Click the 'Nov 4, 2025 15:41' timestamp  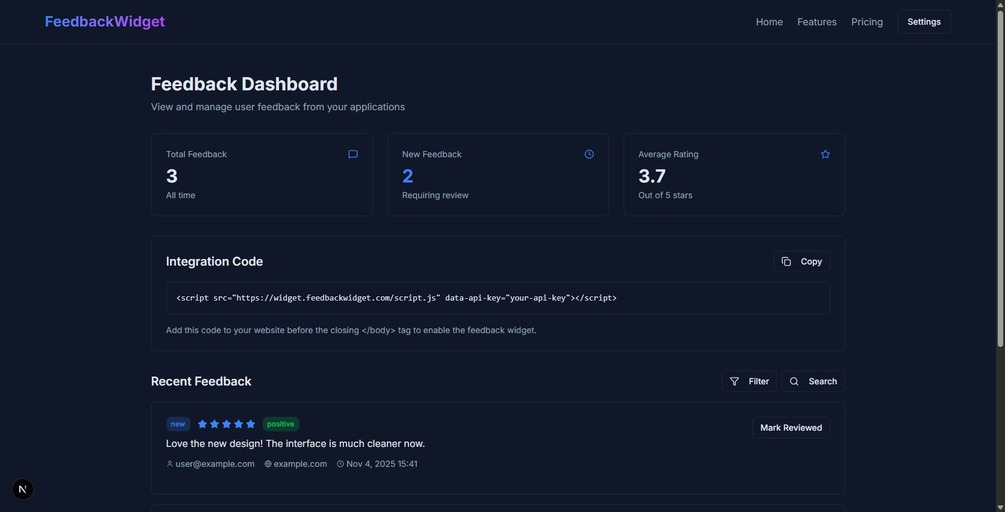click(x=382, y=464)
